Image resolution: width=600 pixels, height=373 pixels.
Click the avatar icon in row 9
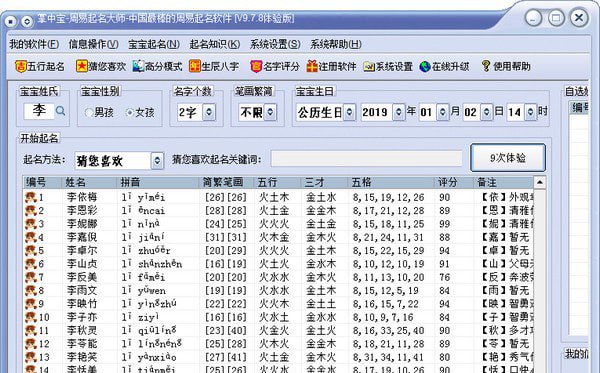(x=31, y=303)
